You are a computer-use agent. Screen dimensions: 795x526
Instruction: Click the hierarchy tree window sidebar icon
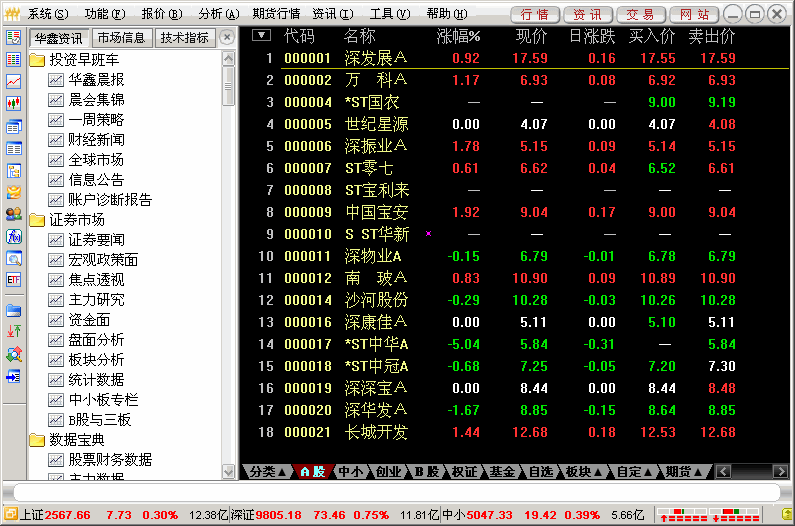pos(14,171)
